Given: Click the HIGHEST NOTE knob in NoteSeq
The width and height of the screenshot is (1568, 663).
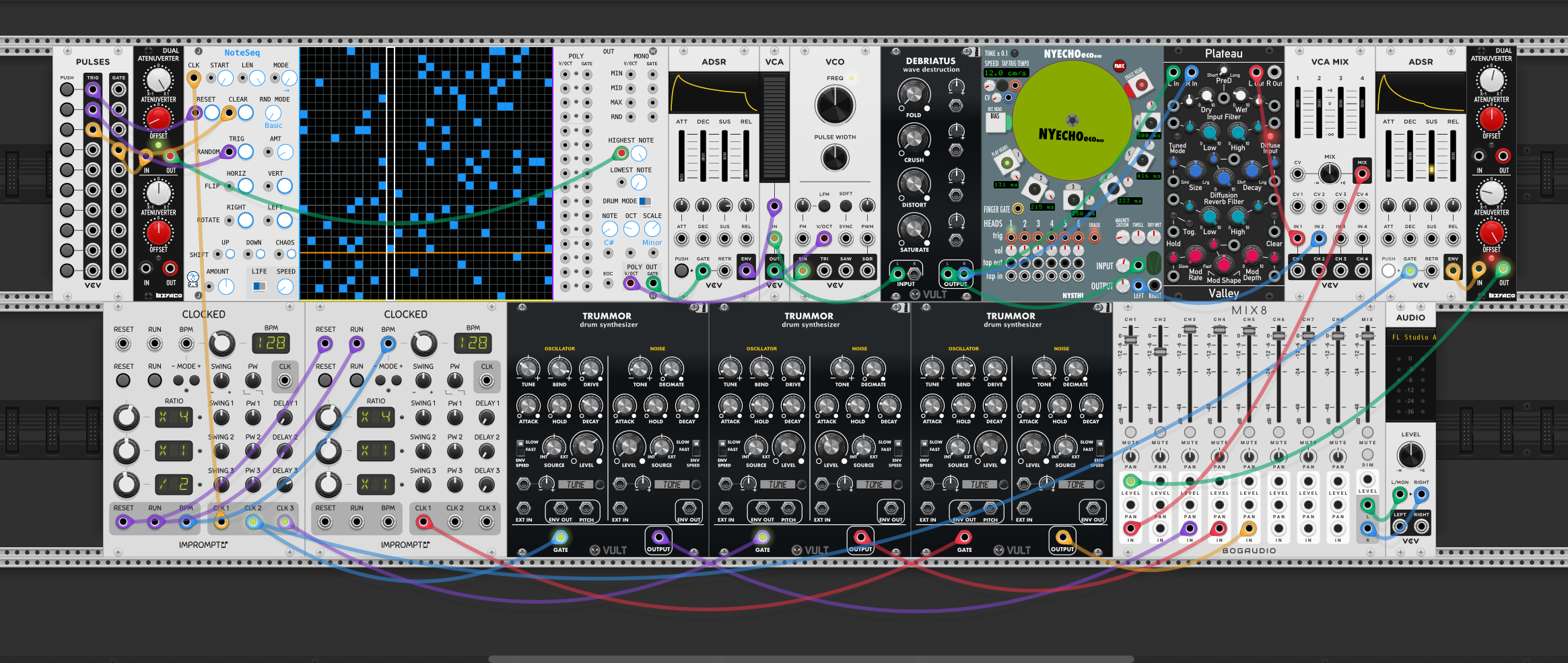Looking at the screenshot, I should [x=639, y=153].
